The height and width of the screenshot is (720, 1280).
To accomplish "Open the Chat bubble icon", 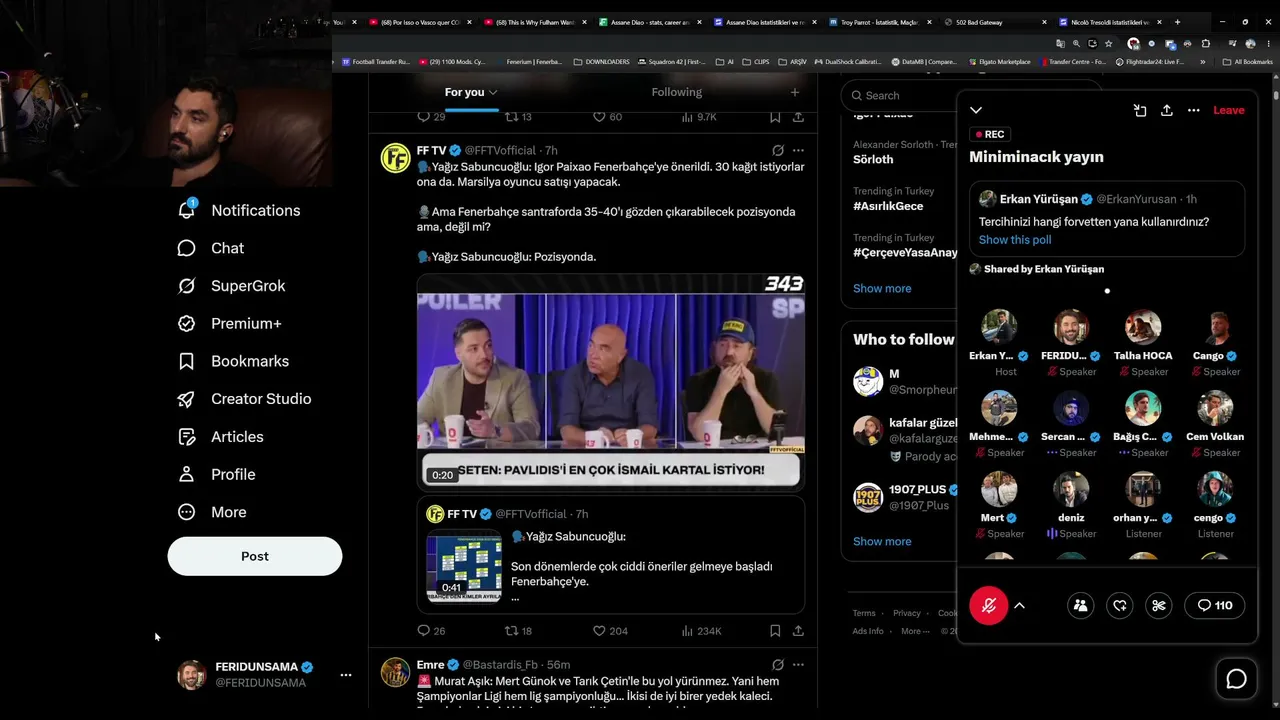I will coord(186,248).
